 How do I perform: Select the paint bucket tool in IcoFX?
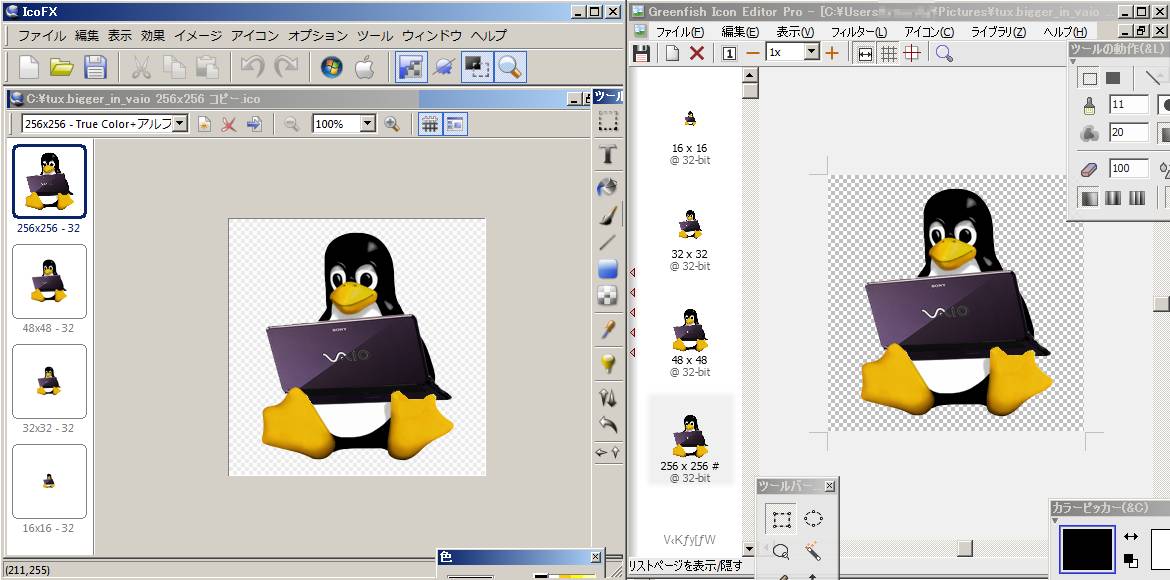coord(609,187)
